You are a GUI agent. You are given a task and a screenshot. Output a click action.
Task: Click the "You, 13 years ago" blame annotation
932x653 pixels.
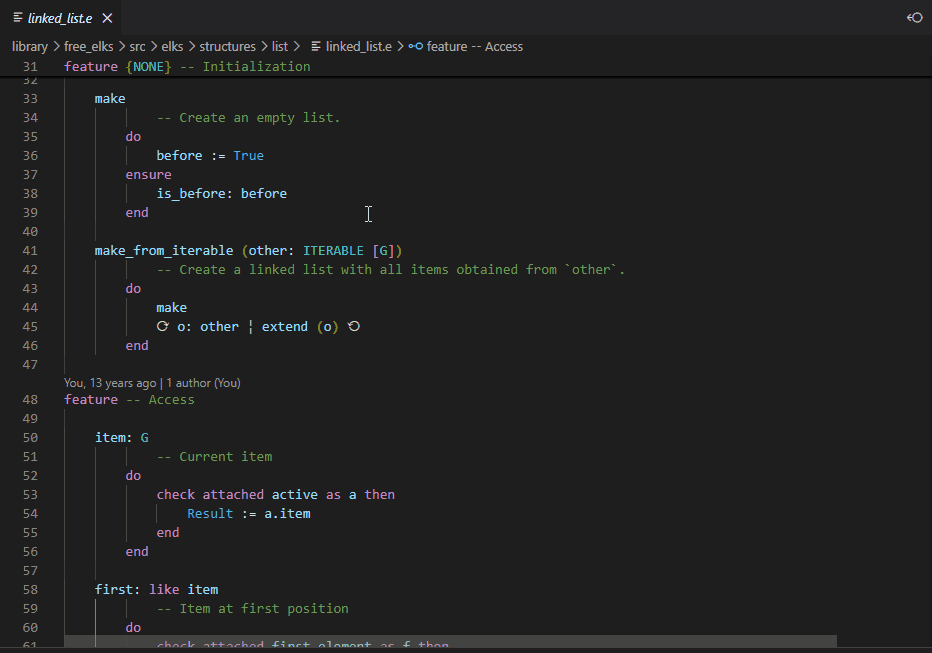coord(110,382)
